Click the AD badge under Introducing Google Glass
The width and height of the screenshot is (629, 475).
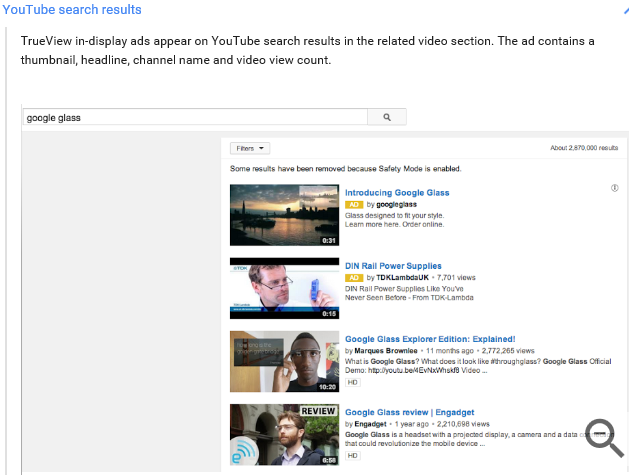point(354,205)
